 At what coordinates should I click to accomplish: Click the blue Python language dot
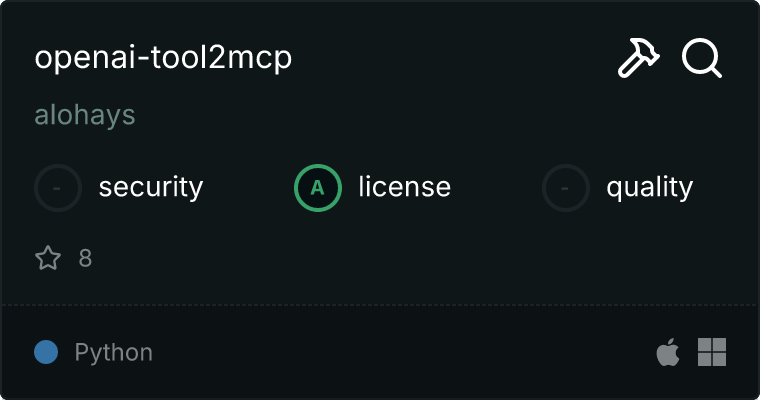46,352
